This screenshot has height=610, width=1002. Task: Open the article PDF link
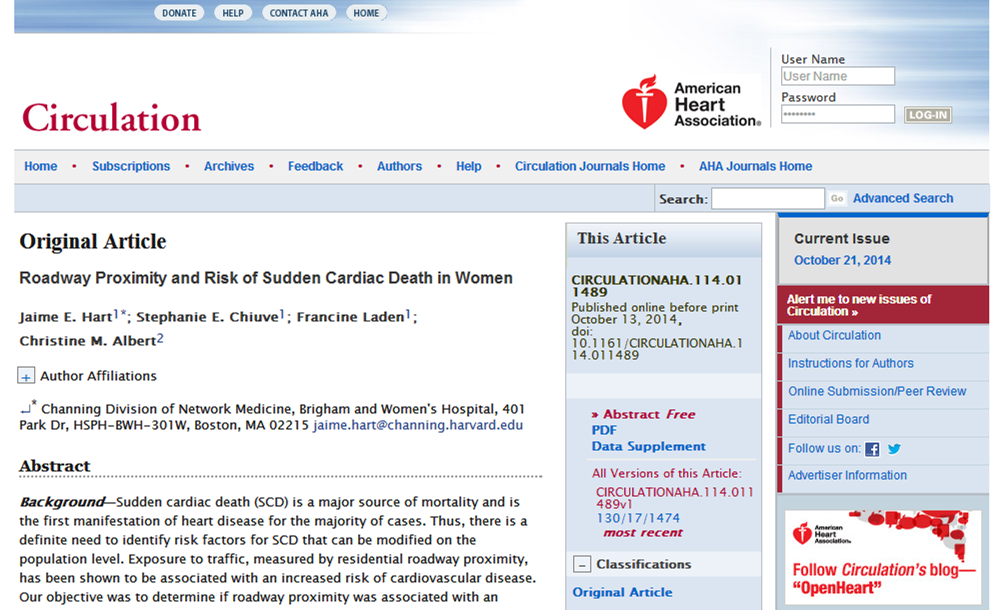tap(604, 430)
